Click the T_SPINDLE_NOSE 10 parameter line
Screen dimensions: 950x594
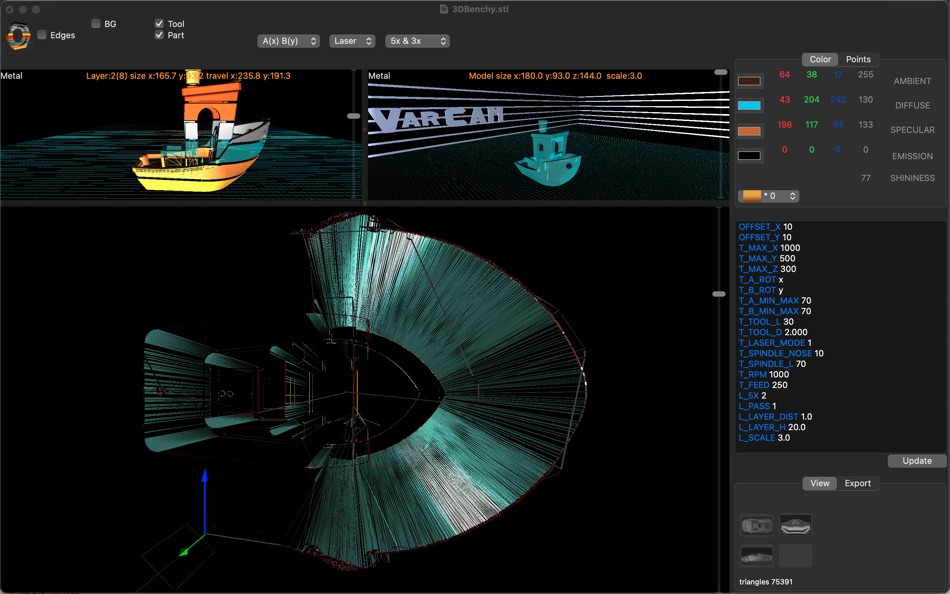click(x=781, y=353)
